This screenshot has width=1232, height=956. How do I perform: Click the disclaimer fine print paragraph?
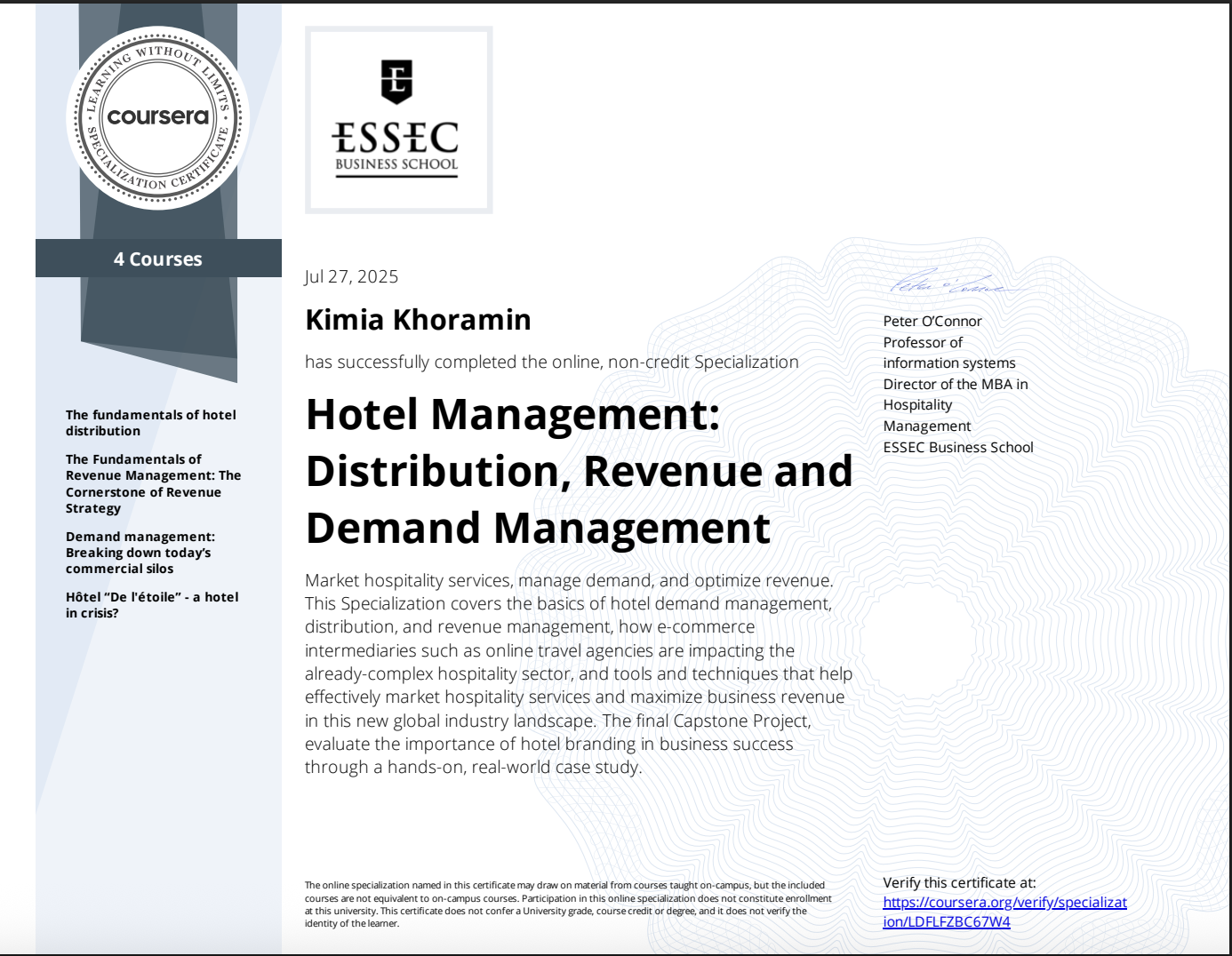click(564, 902)
